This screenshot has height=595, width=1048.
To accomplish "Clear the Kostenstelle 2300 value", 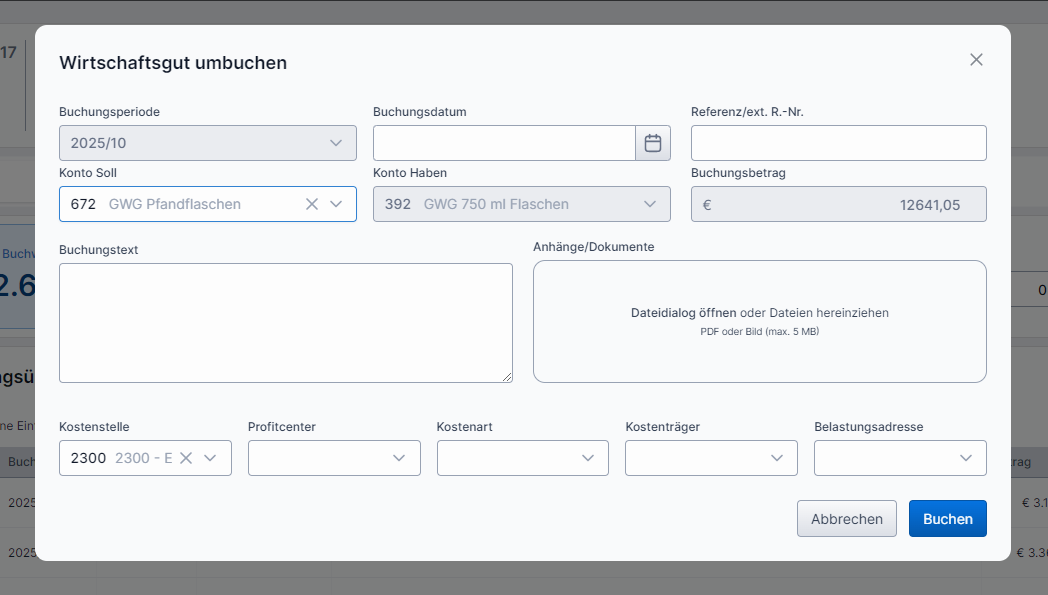I will (x=186, y=458).
